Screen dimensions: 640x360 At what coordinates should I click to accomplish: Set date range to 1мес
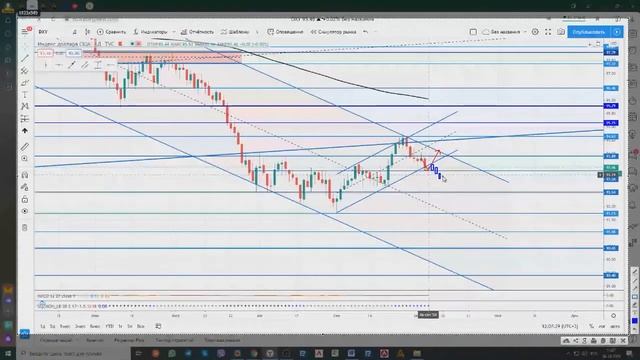coord(64,326)
